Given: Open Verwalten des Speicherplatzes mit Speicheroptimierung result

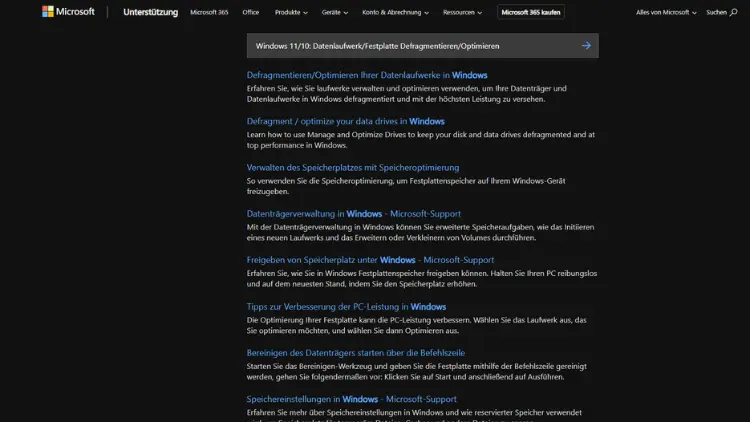Looking at the screenshot, I should click(x=353, y=167).
